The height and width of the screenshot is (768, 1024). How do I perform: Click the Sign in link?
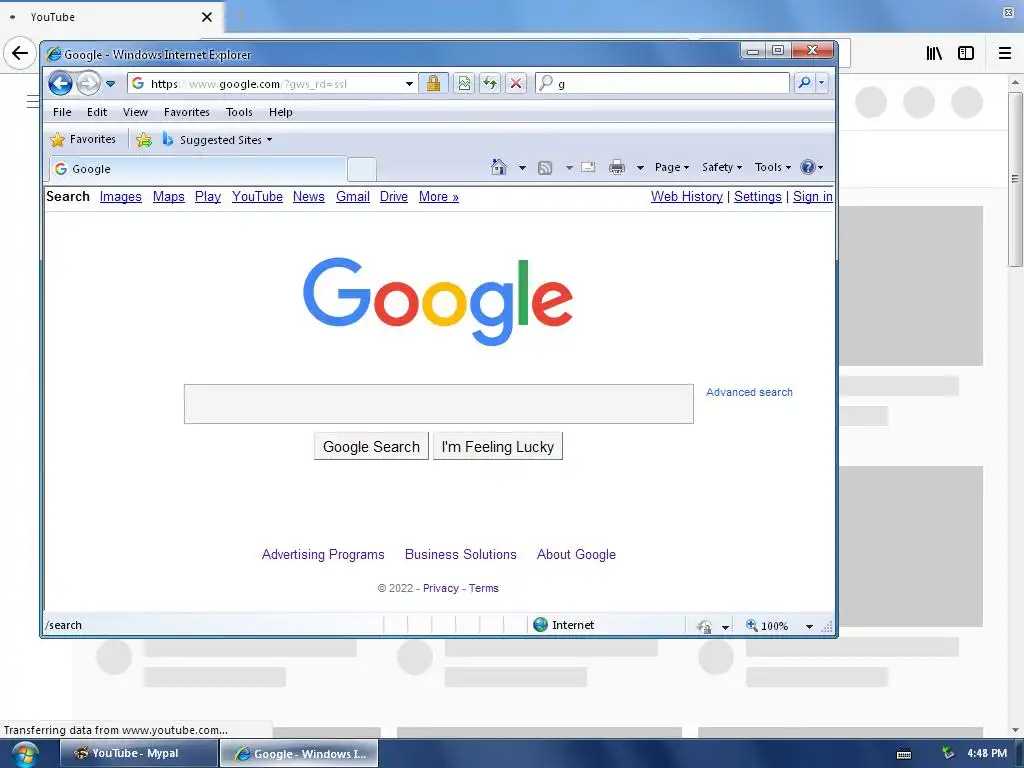[x=812, y=197]
